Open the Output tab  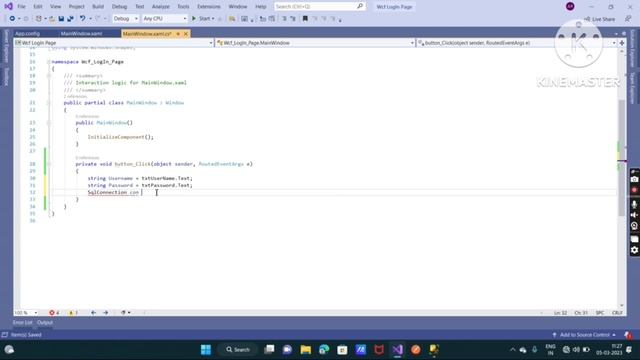coord(45,322)
